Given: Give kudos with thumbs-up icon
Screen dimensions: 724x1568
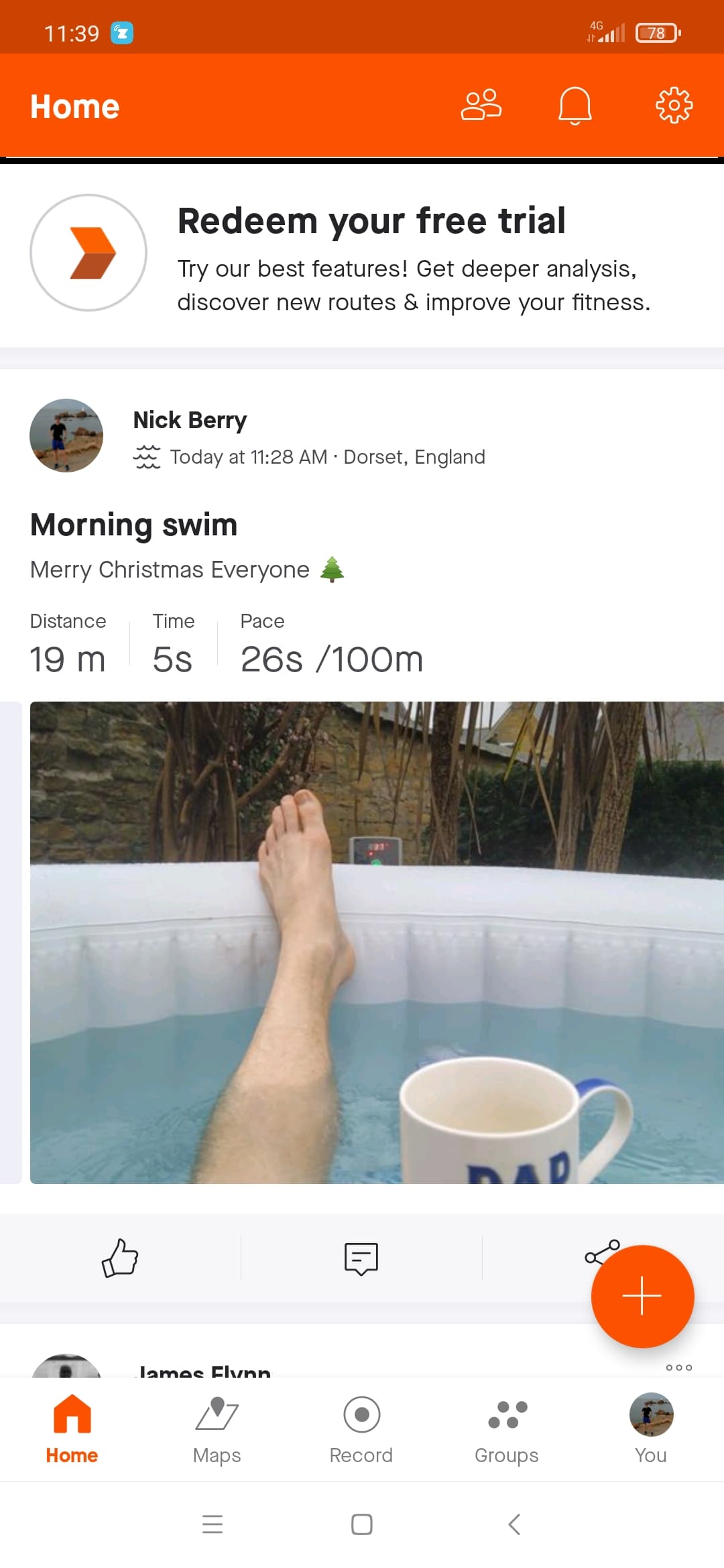Looking at the screenshot, I should [120, 1258].
